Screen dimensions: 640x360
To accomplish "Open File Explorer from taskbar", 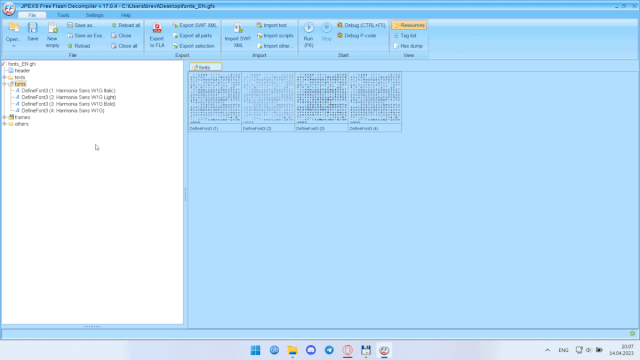I will (292, 350).
